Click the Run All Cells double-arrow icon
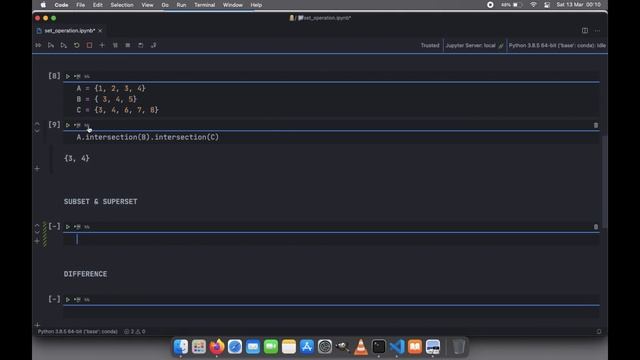The width and height of the screenshot is (640, 360). click(x=38, y=45)
